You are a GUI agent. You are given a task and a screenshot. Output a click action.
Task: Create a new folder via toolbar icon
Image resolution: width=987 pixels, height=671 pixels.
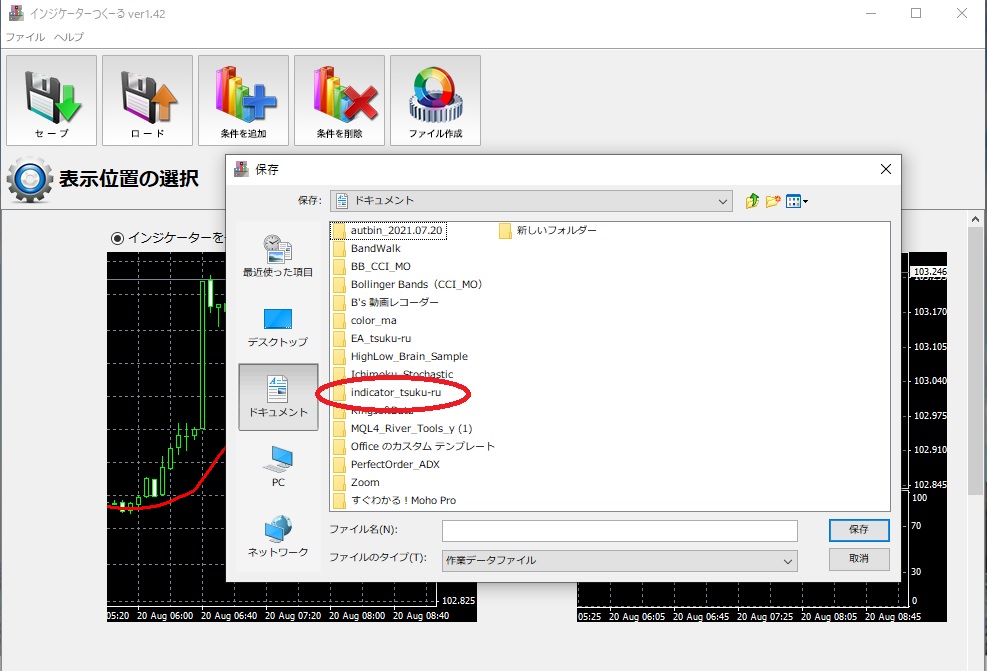tap(773, 201)
